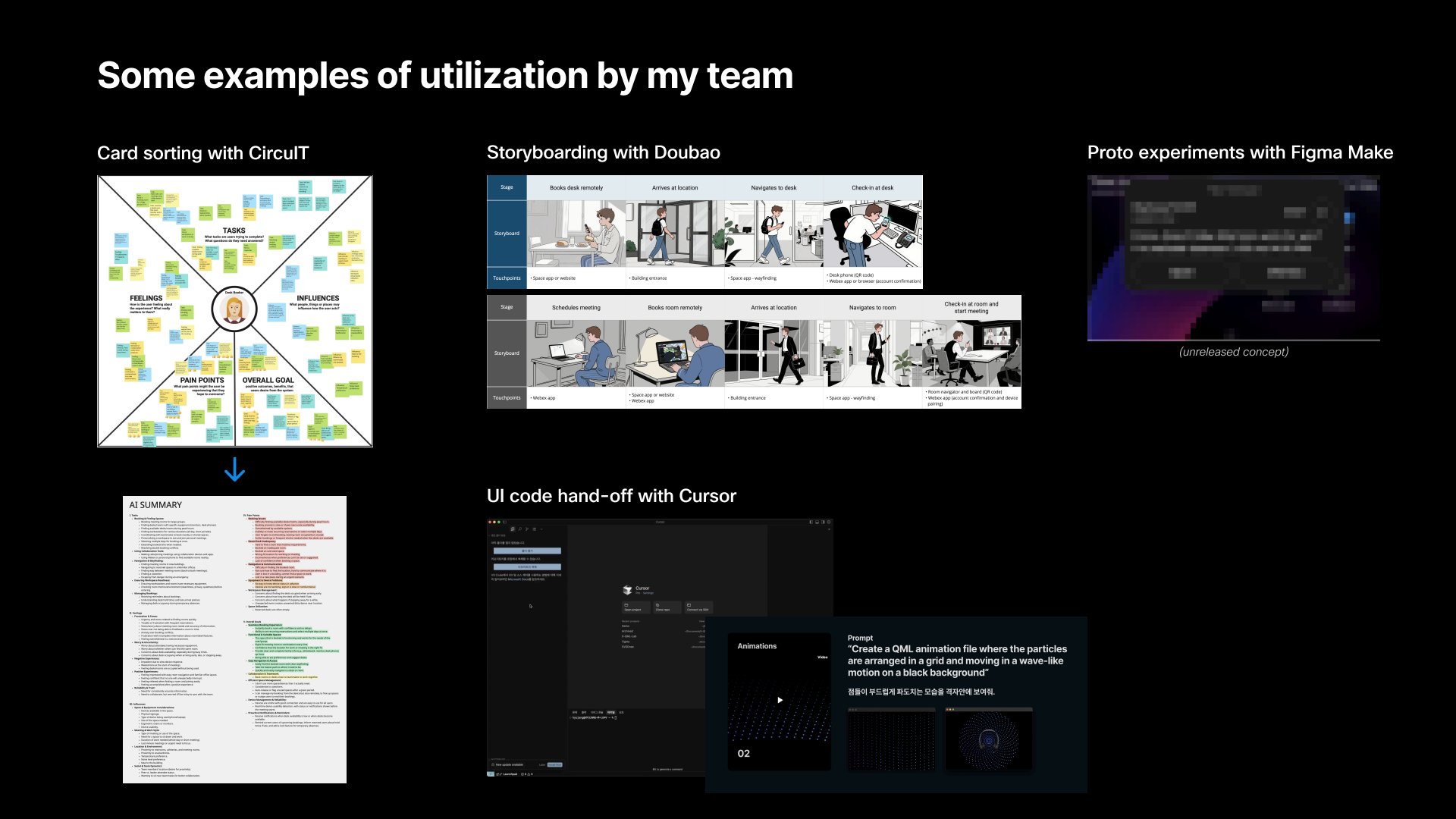Select the highlighted terminal tab in Cursor panel
The image size is (1456, 819).
pos(611,713)
